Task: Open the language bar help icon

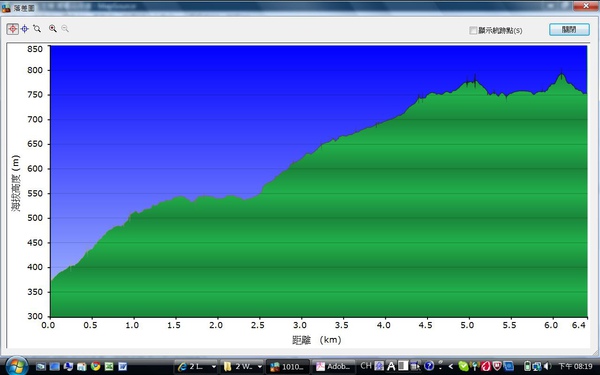Action: [429, 366]
